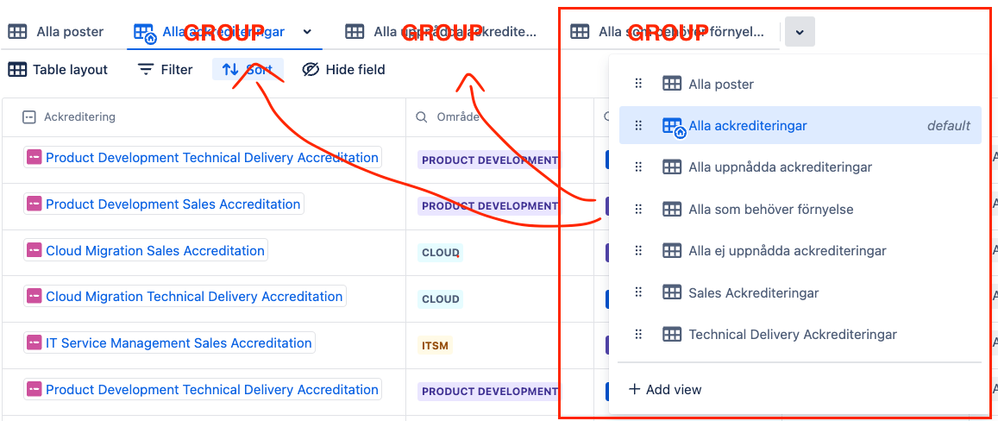Click the filter lines icon beside Filter
This screenshot has height=421, width=998.
pyautogui.click(x=146, y=69)
